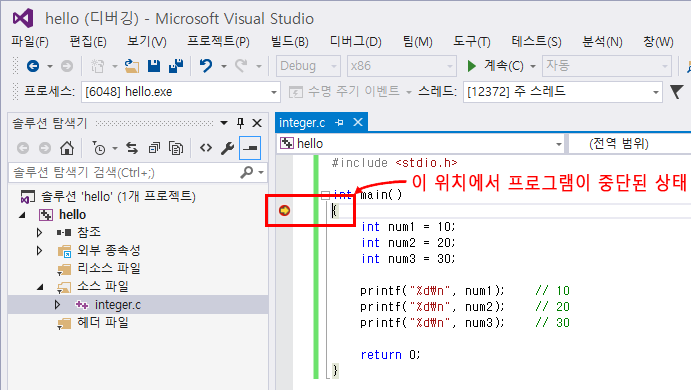Viewport: 691px width, 390px height.
Task: Open the (전역 범위) scope dropdown
Action: (x=630, y=144)
